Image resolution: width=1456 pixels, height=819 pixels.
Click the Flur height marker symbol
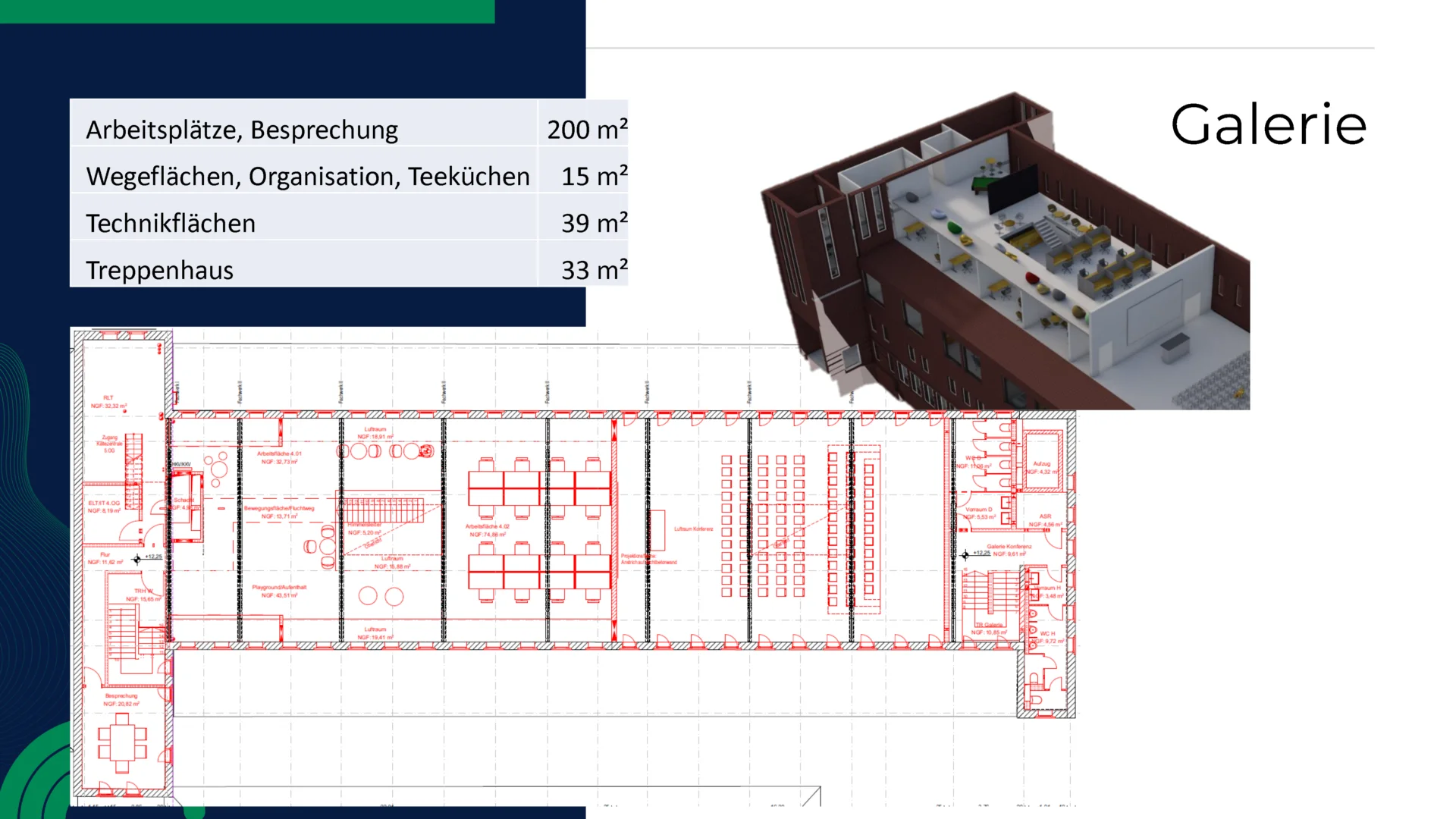click(136, 560)
